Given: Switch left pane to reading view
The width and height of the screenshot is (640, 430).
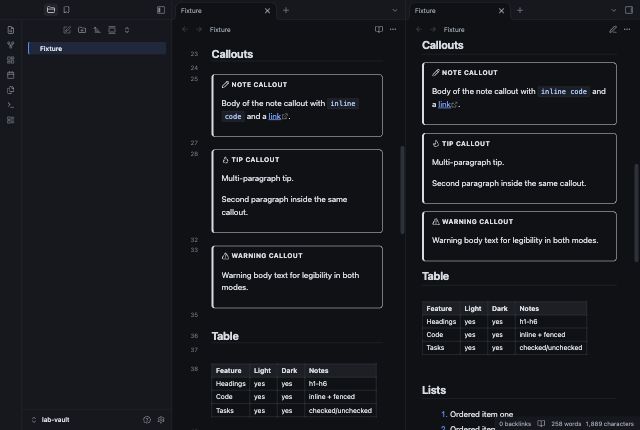Looking at the screenshot, I should point(379,29).
